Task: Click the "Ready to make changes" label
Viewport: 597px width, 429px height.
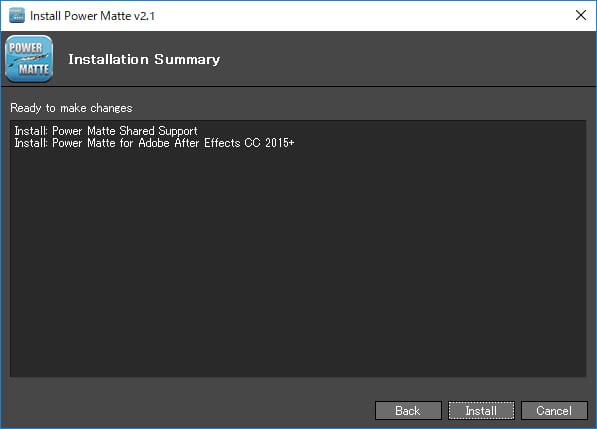Action: 71,108
